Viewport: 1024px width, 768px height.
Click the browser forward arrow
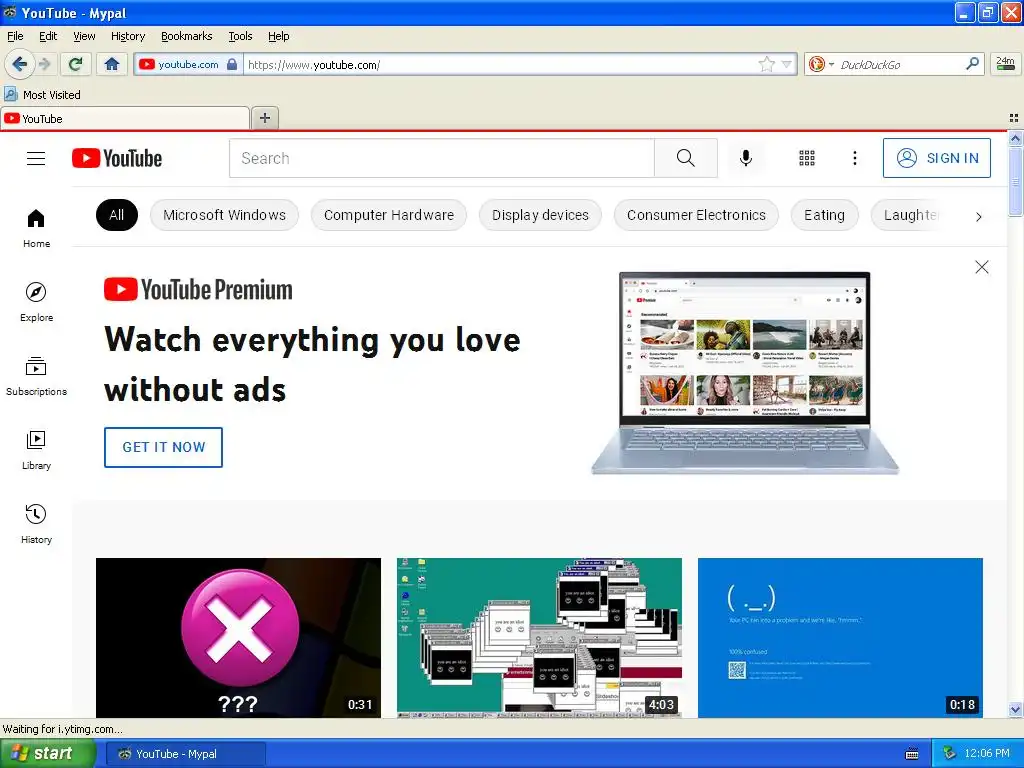point(44,64)
